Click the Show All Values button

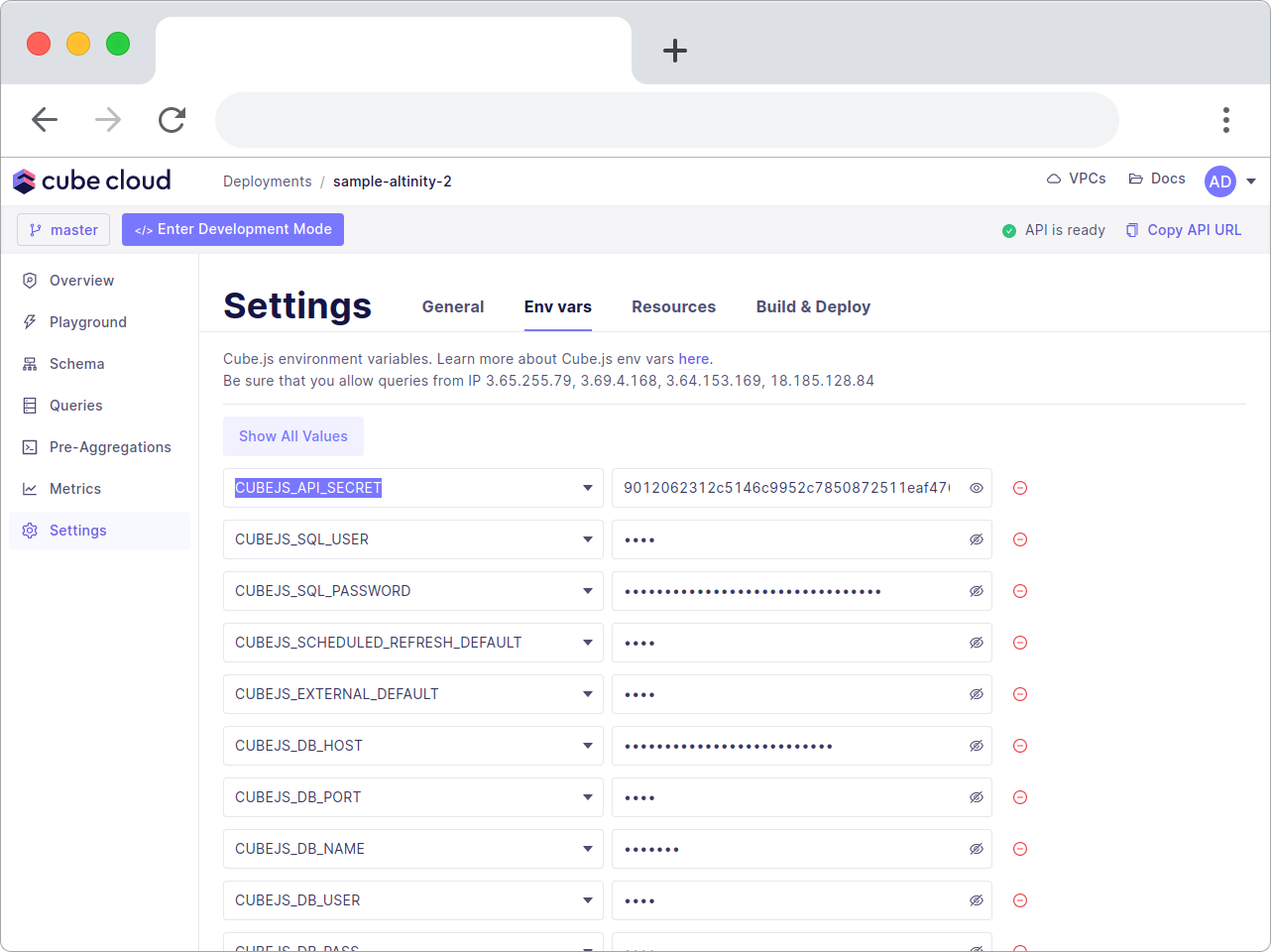point(293,436)
